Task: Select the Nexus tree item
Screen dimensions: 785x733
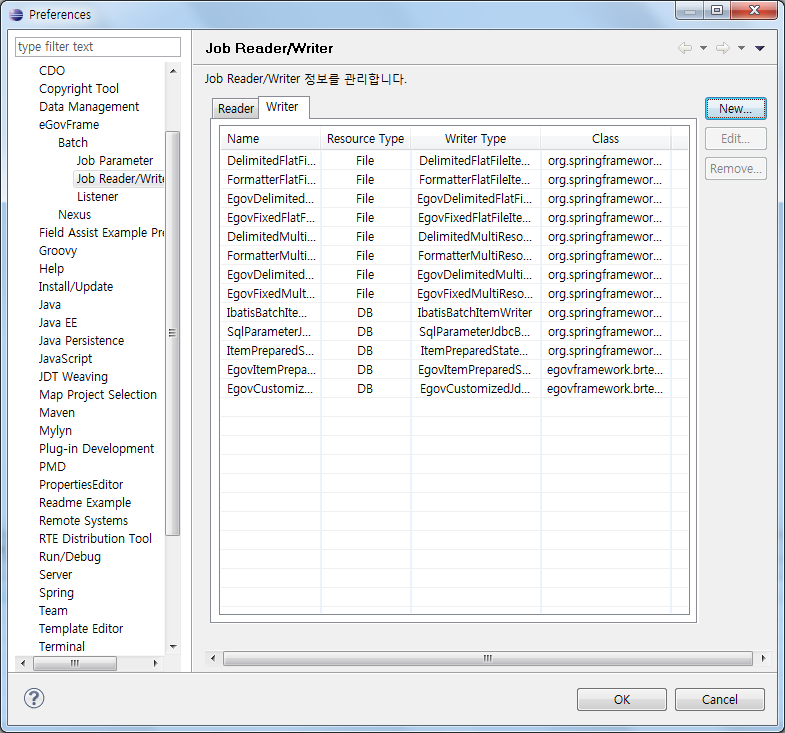Action: click(74, 214)
